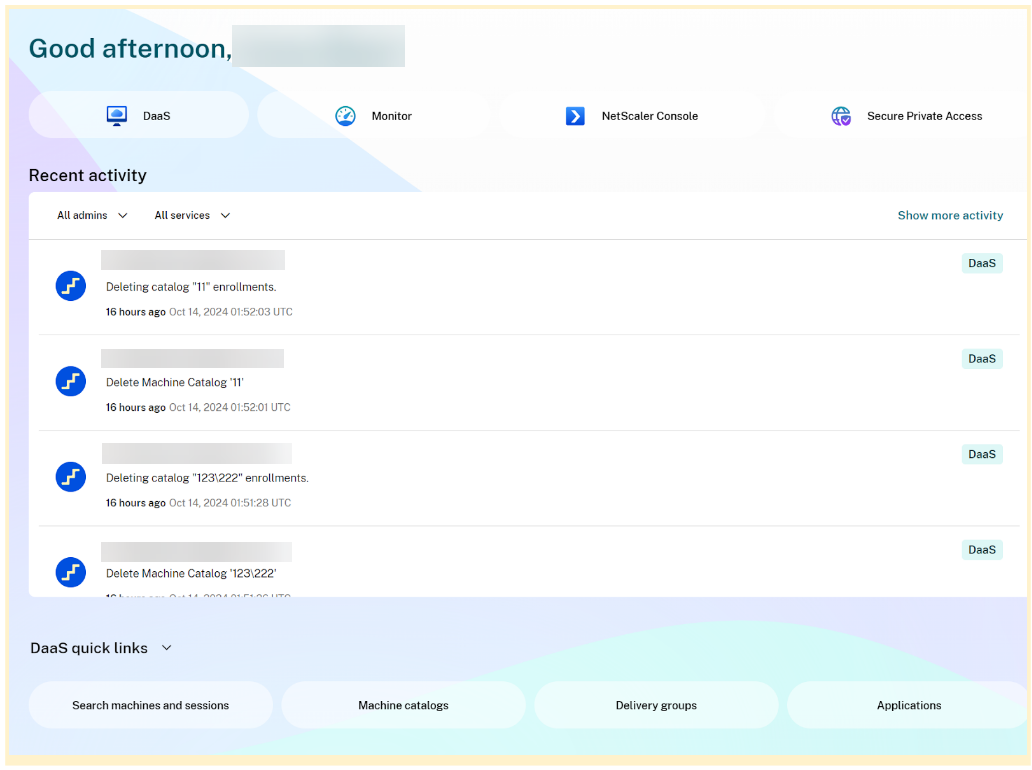Click activity icon for Delete Machine Catalog '11'

(70, 381)
